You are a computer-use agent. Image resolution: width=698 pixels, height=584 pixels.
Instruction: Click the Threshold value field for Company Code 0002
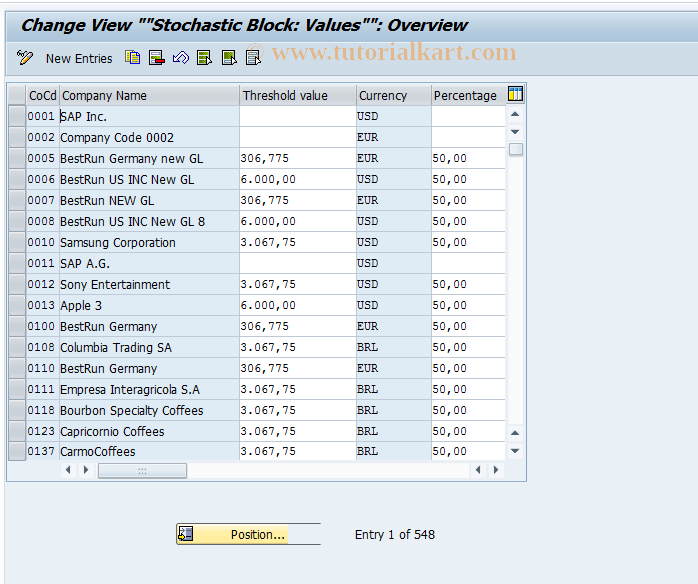(298, 138)
